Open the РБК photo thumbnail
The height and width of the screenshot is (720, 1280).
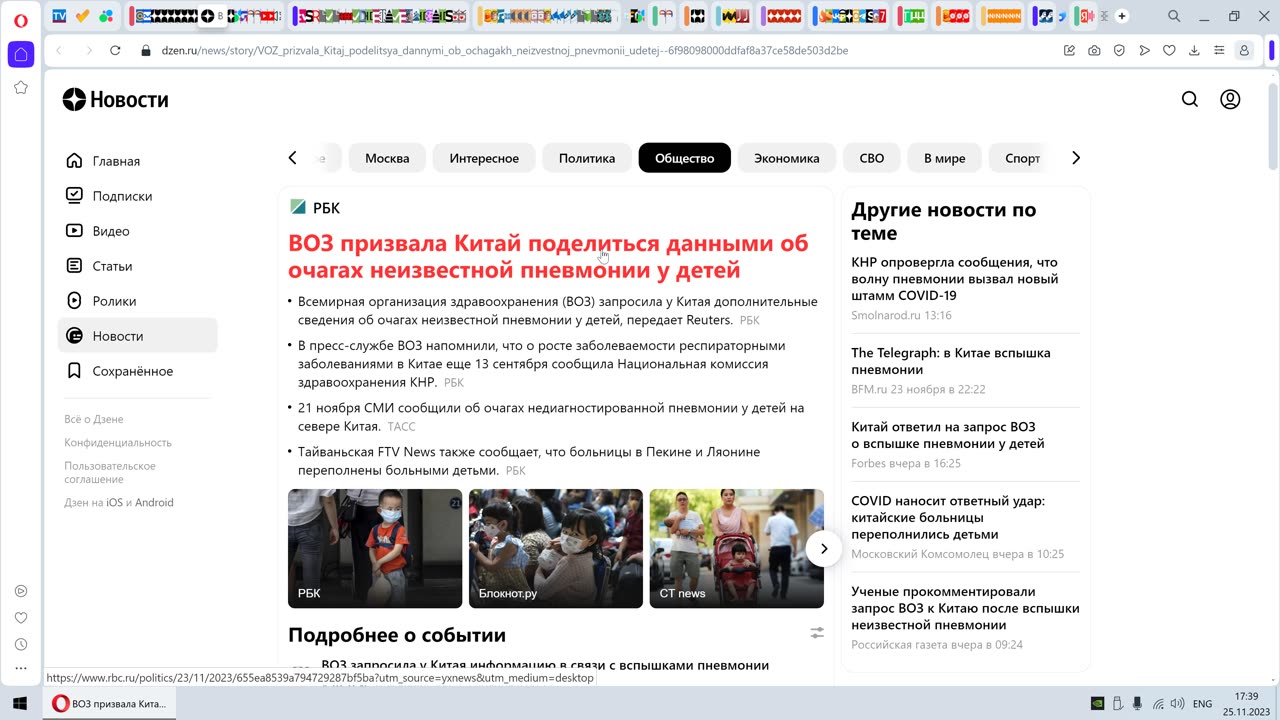[x=375, y=548]
